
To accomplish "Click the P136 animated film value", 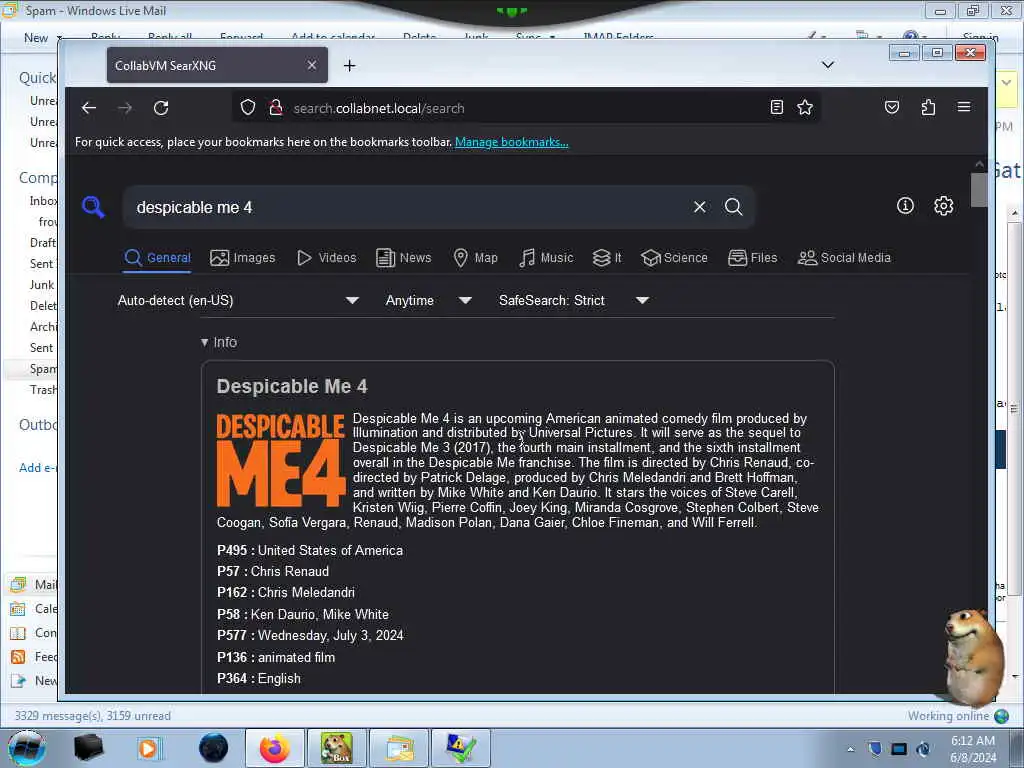I will coord(296,658).
